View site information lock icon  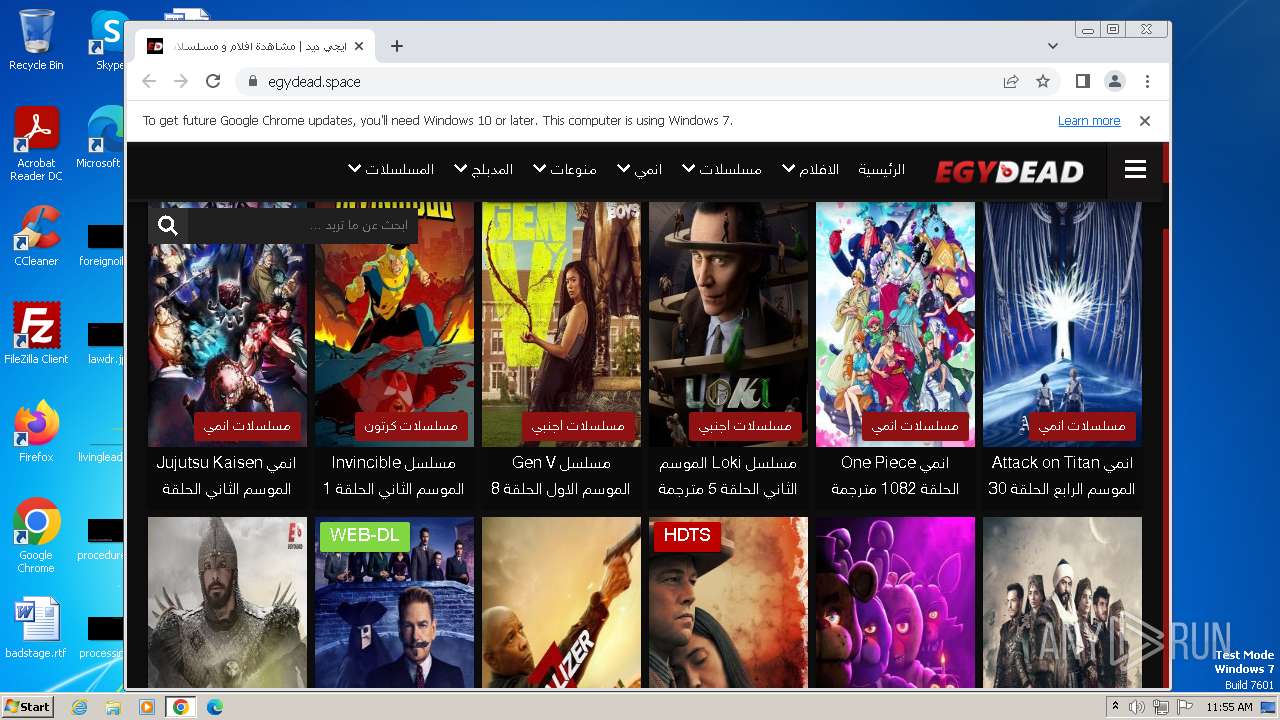point(252,82)
